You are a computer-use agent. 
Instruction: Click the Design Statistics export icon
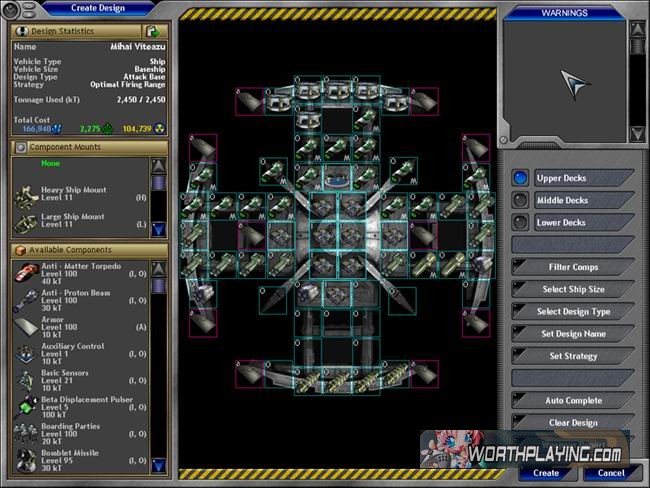(151, 32)
